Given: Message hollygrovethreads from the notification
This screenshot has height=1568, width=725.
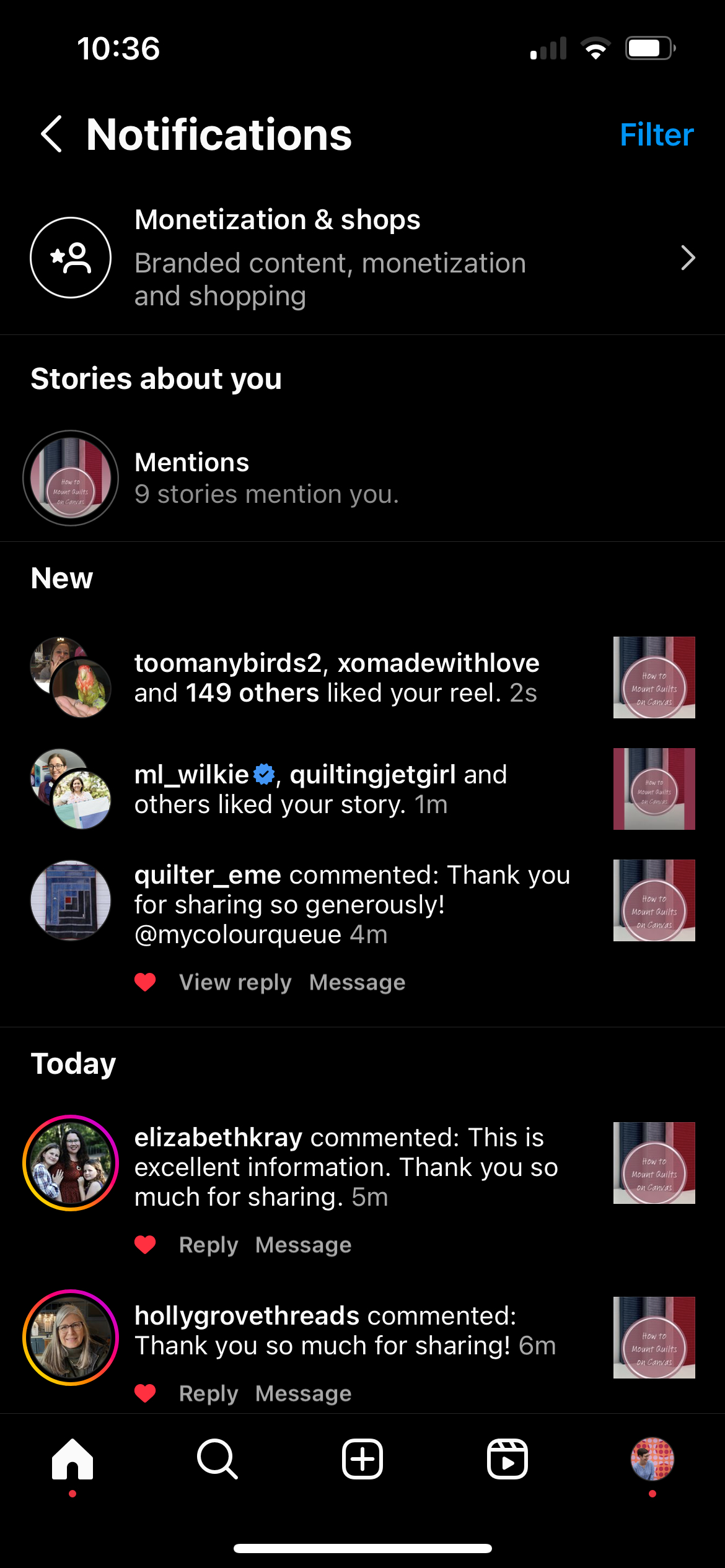Looking at the screenshot, I should pyautogui.click(x=304, y=1393).
